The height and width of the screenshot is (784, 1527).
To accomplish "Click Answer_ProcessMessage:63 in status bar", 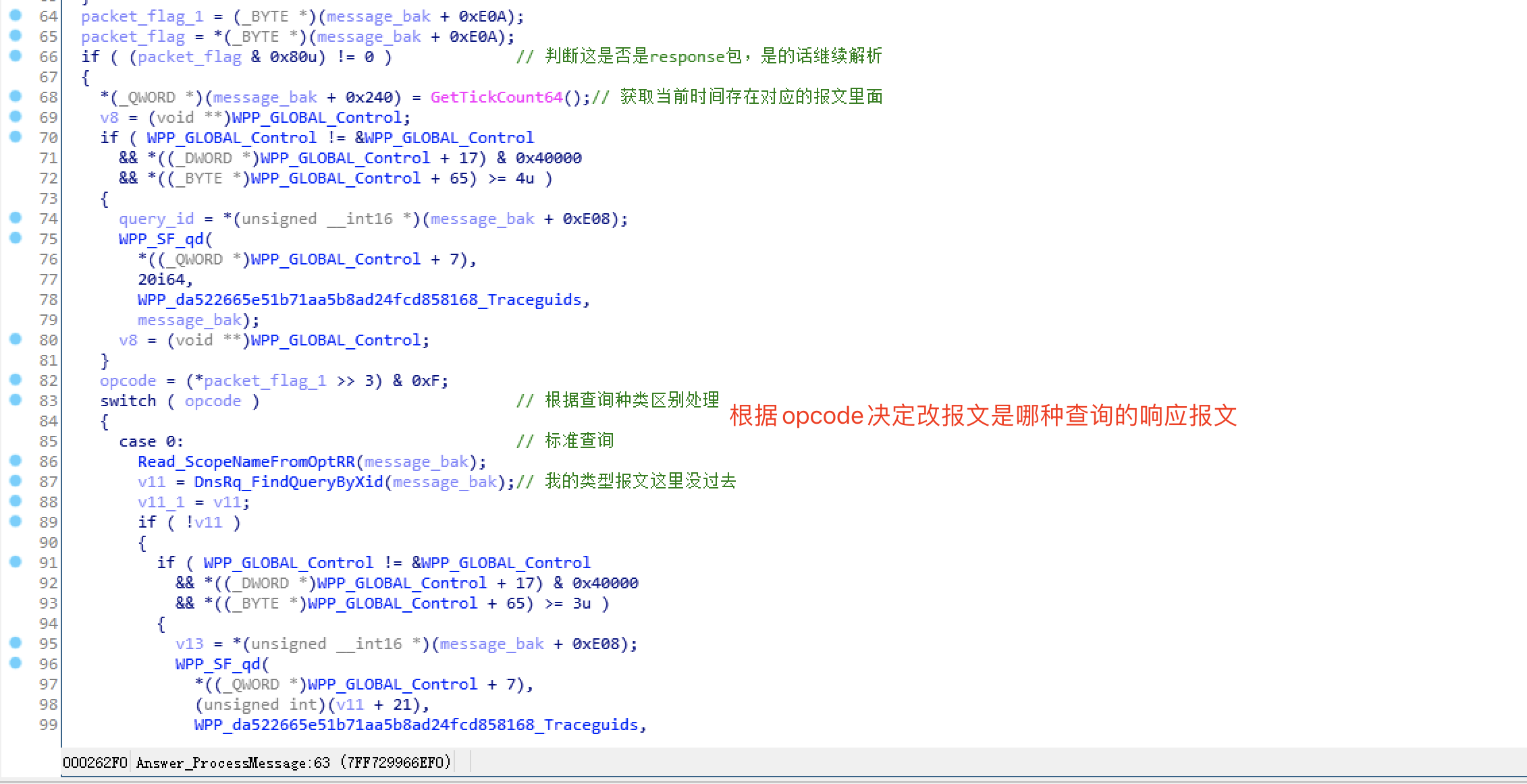I will coord(233,762).
